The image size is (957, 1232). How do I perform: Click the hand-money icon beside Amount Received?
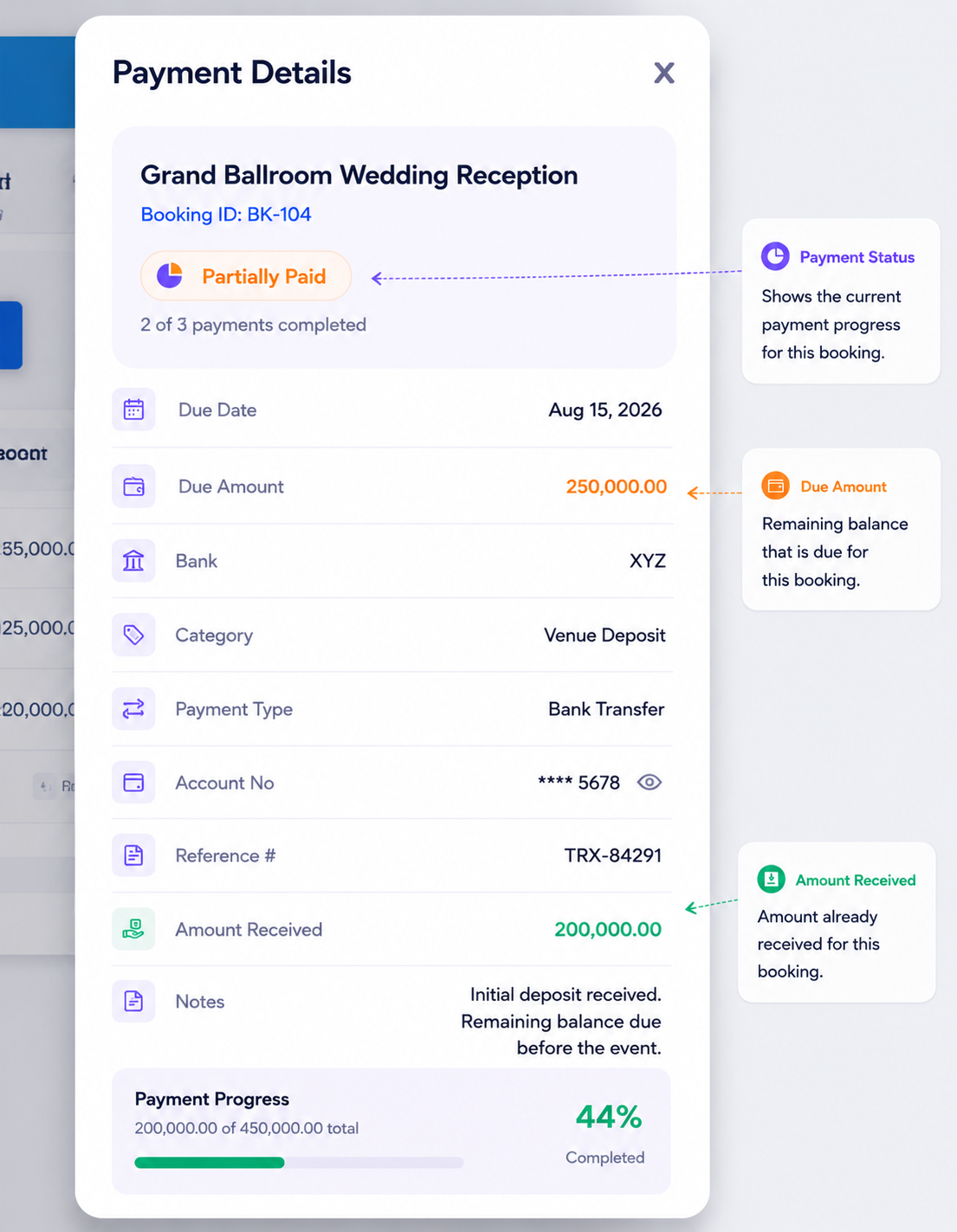click(133, 929)
